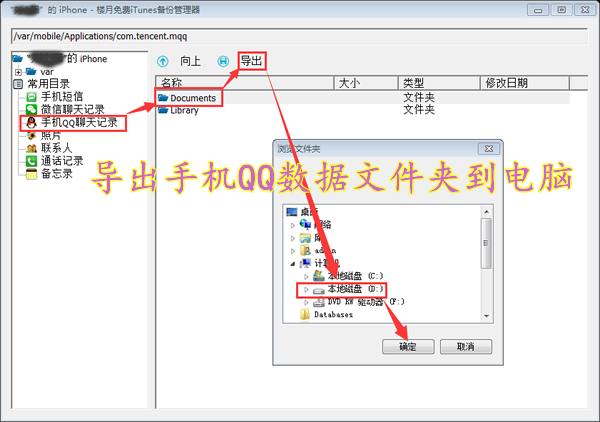Click the blue up-arrow icon beside 向上
This screenshot has height=422, width=600.
163,61
